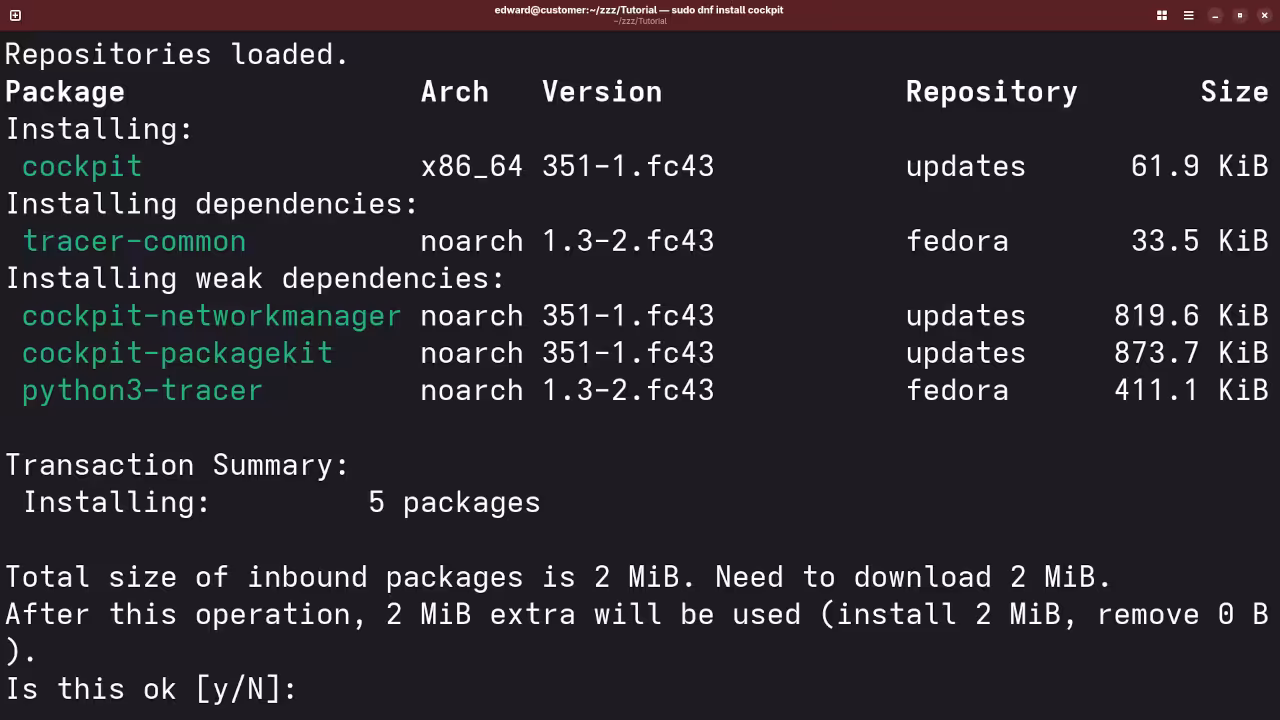The image size is (1280, 720).
Task: Click the 'Repositories loaded.' text
Action: pos(177,54)
